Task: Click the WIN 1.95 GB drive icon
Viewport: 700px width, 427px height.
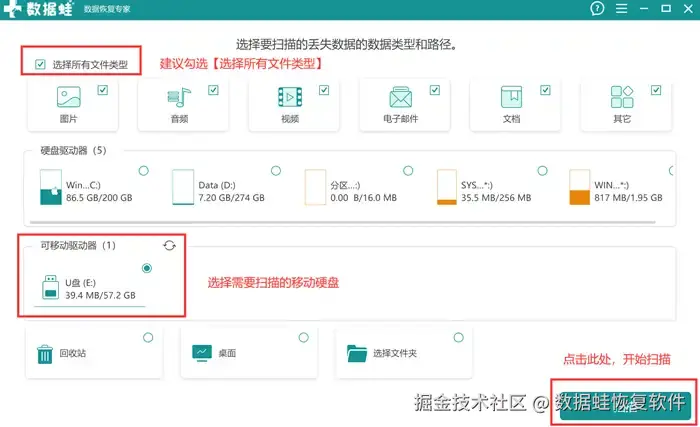Action: pyautogui.click(x=579, y=187)
